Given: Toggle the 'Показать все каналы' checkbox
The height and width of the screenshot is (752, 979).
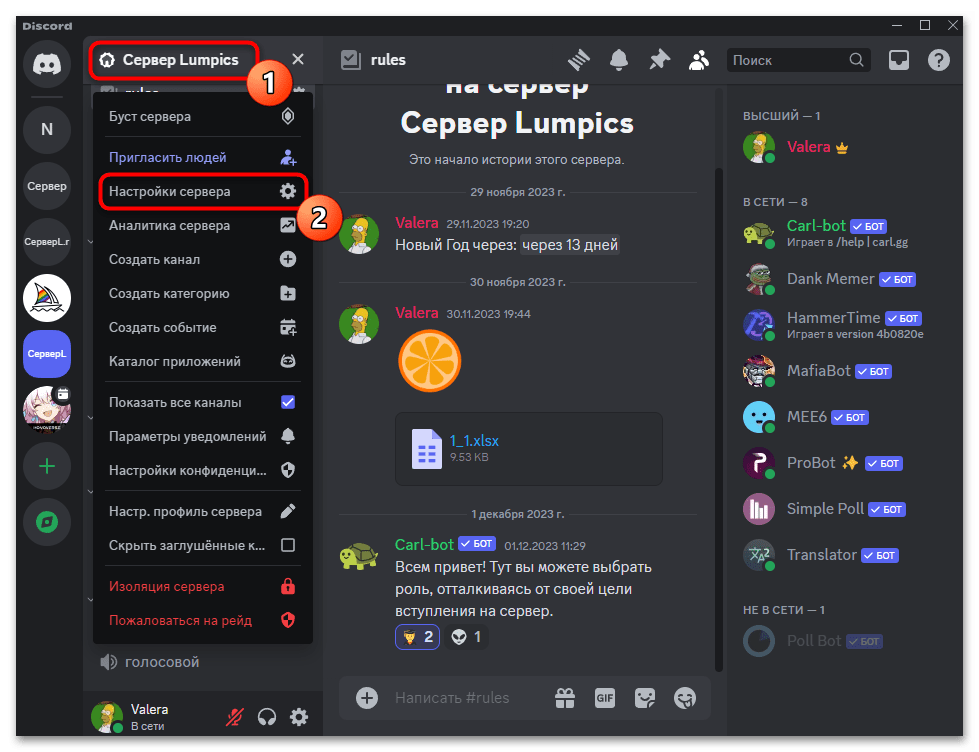Looking at the screenshot, I should coord(288,402).
